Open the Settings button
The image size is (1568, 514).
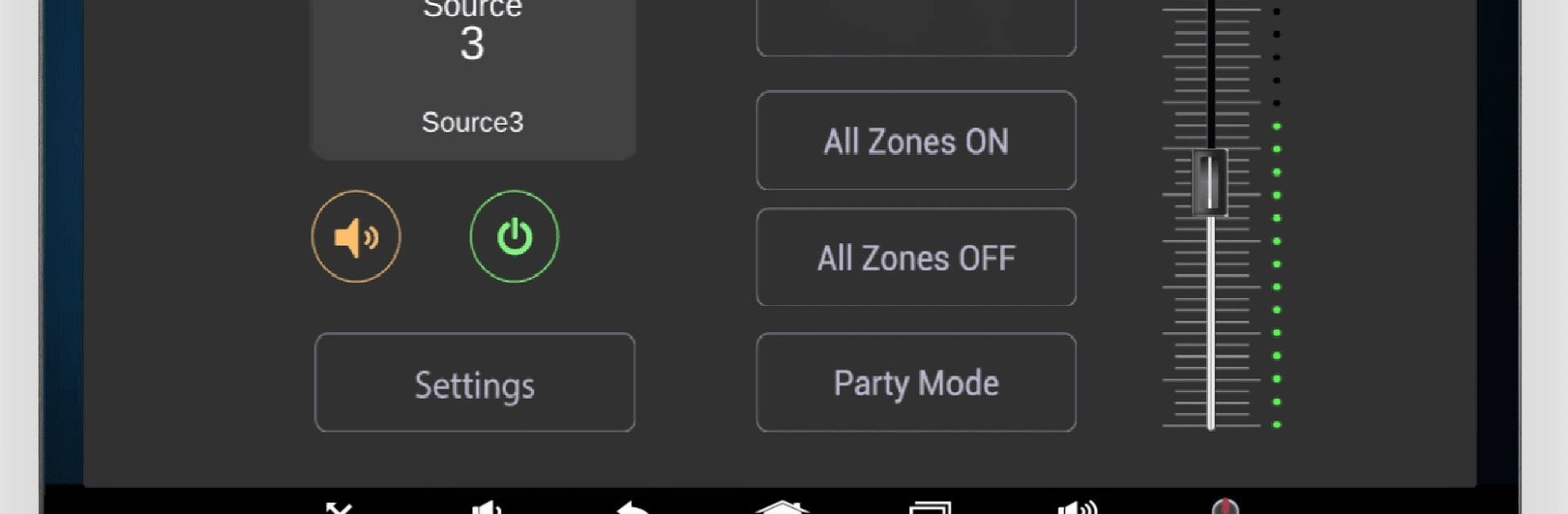(x=474, y=383)
